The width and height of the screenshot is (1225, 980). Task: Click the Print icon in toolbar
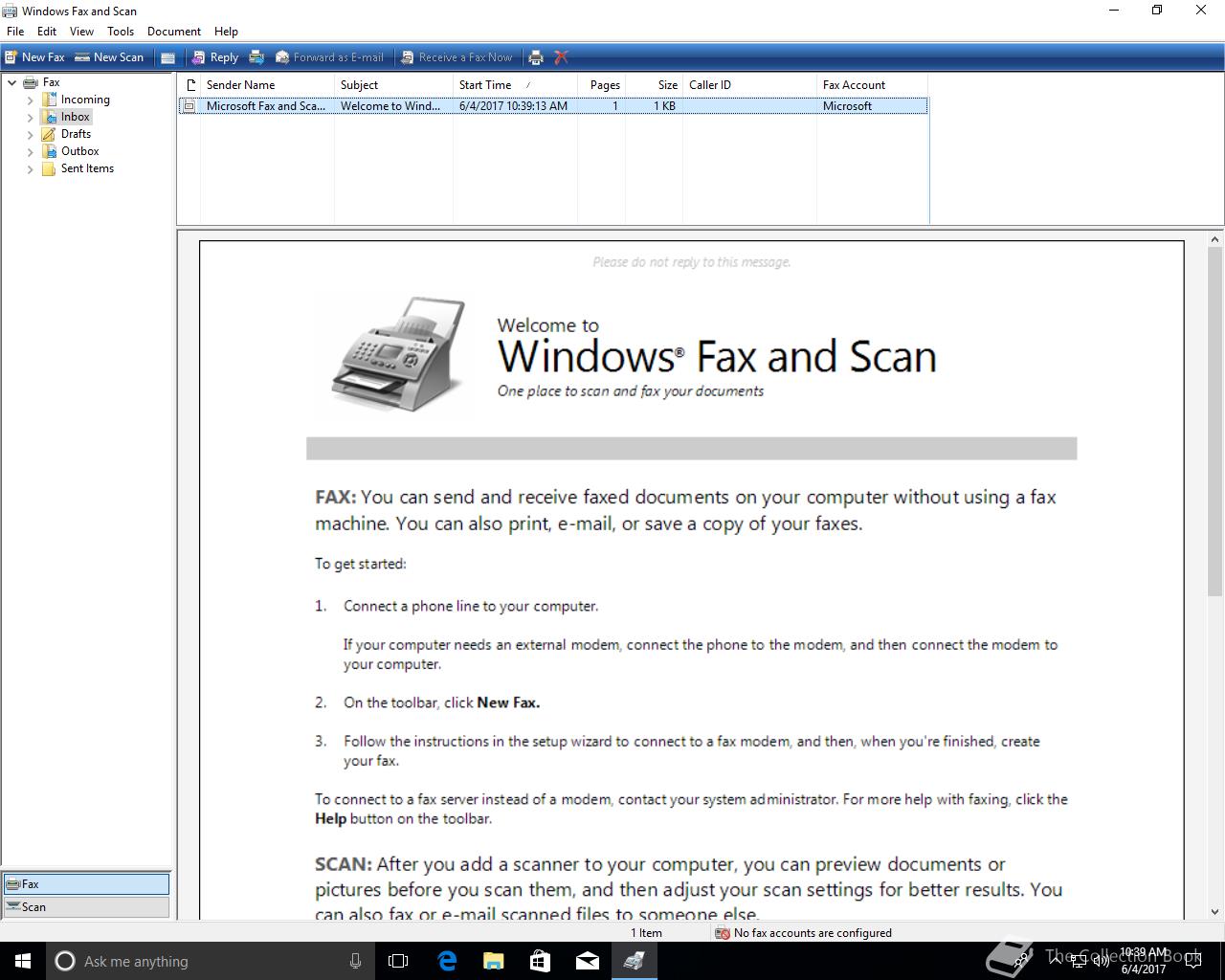point(536,57)
